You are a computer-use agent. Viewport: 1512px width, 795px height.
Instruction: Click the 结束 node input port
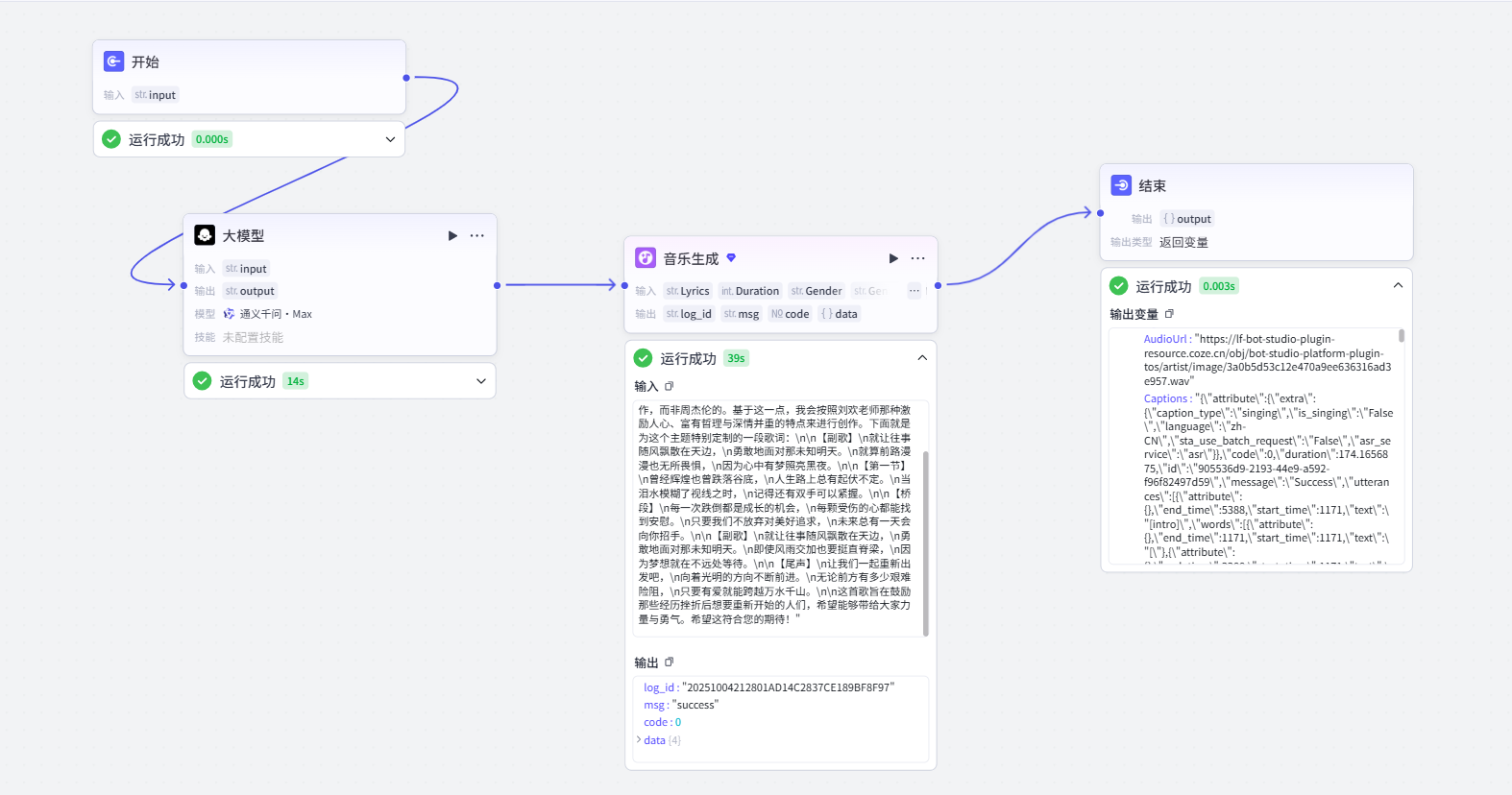[x=1100, y=213]
